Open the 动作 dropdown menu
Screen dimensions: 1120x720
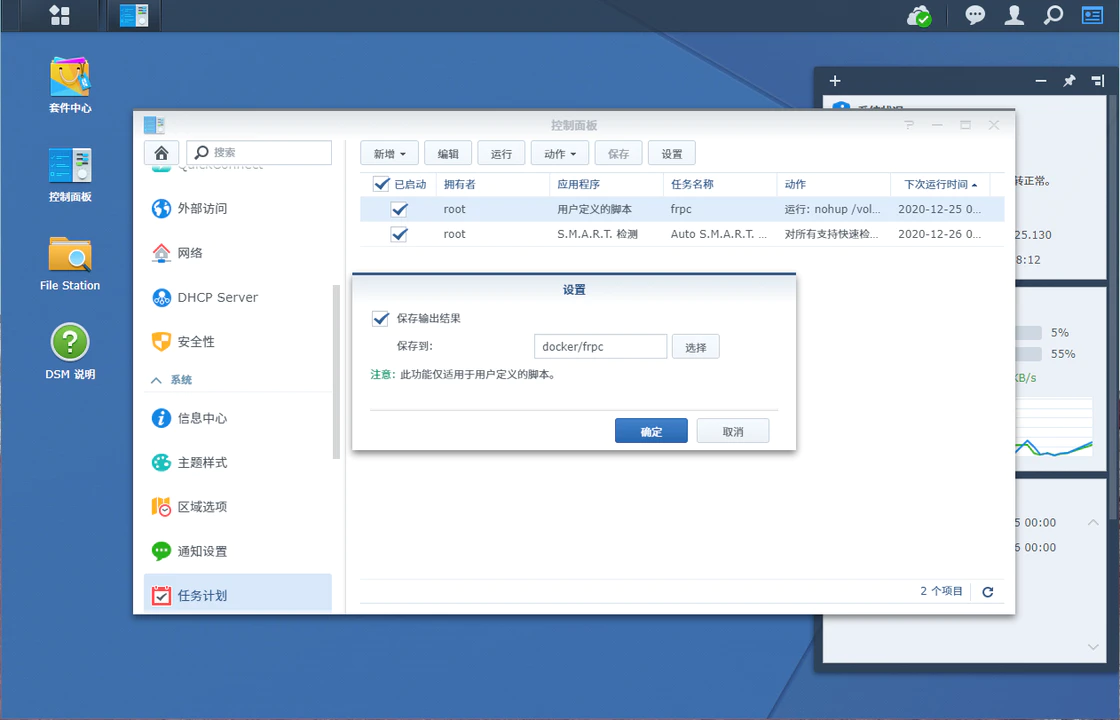tap(559, 153)
